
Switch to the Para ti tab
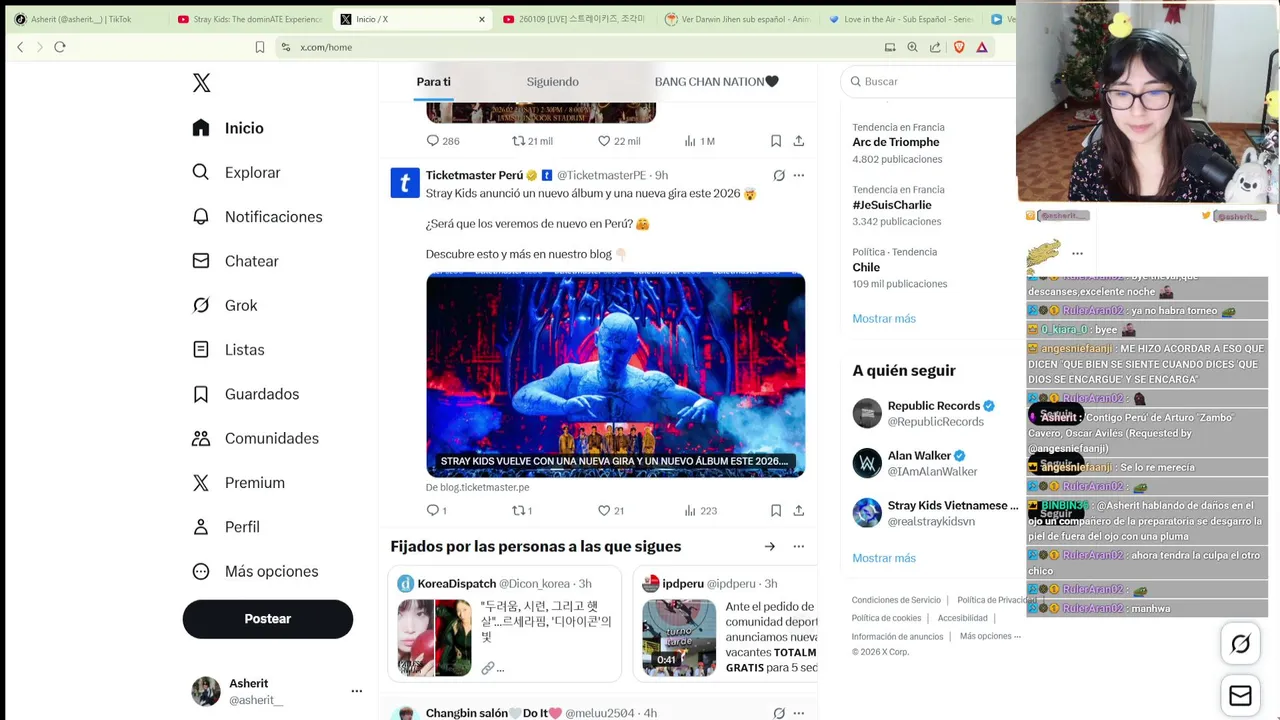(x=434, y=82)
